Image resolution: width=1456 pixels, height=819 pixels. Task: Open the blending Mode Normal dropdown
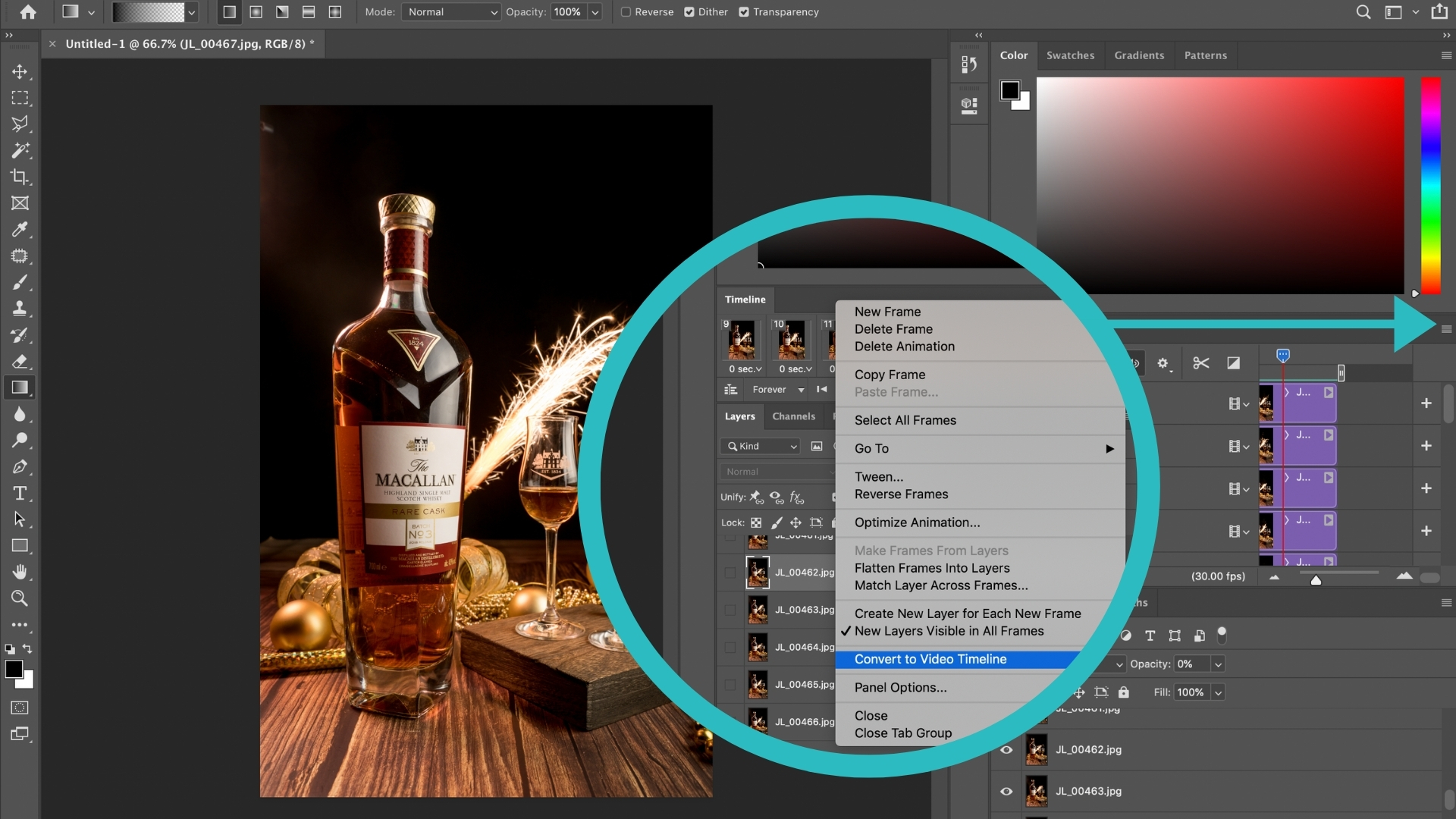(x=450, y=12)
